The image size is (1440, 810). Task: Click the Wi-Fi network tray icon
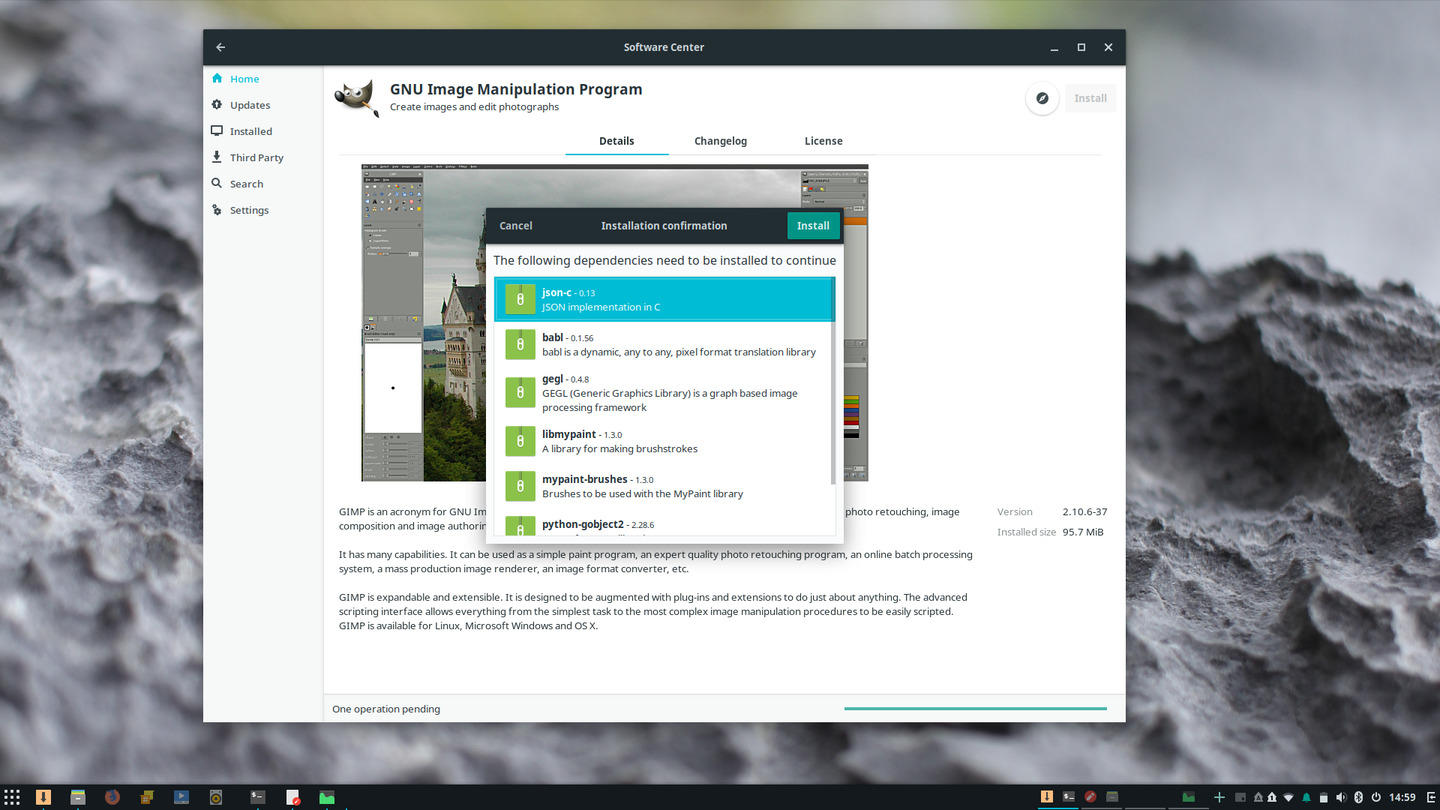click(1288, 797)
